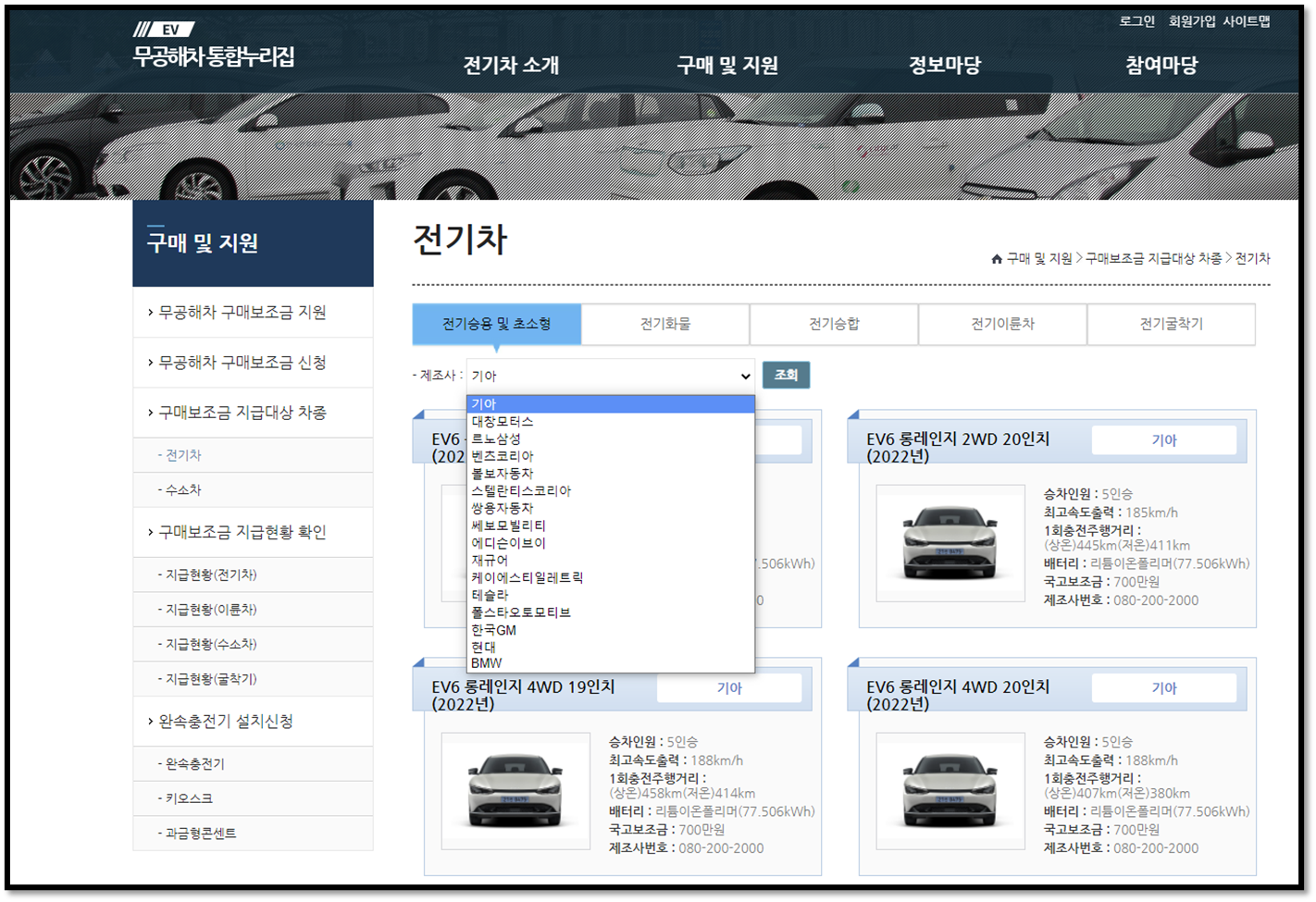Screen dimensions: 1316x902
Task: Open 구매보조금 지급대상 차종 in sidebar
Action: click(253, 413)
